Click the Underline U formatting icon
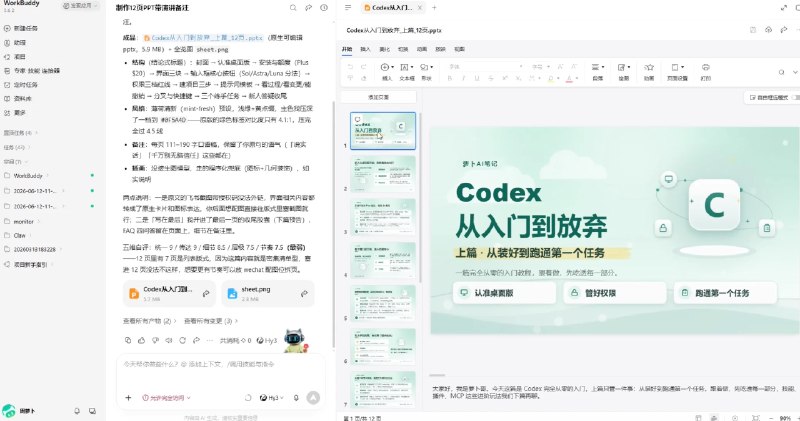Image resolution: width=800 pixels, height=421 pixels. pos(477,78)
